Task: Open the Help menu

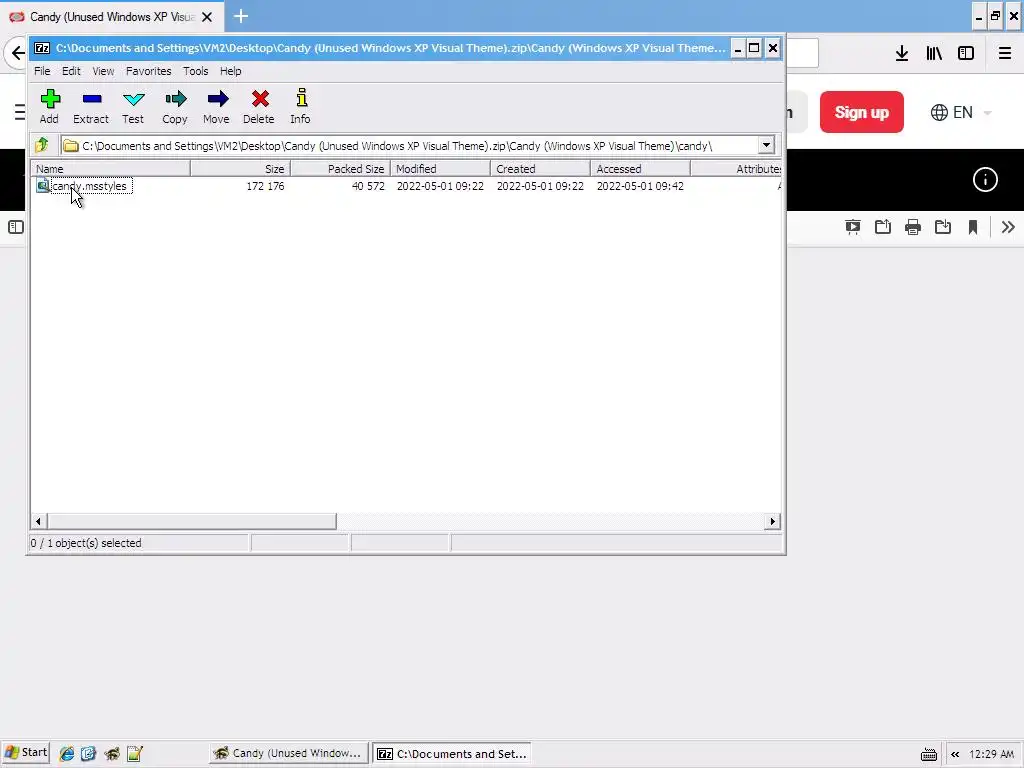Action: coord(231,71)
